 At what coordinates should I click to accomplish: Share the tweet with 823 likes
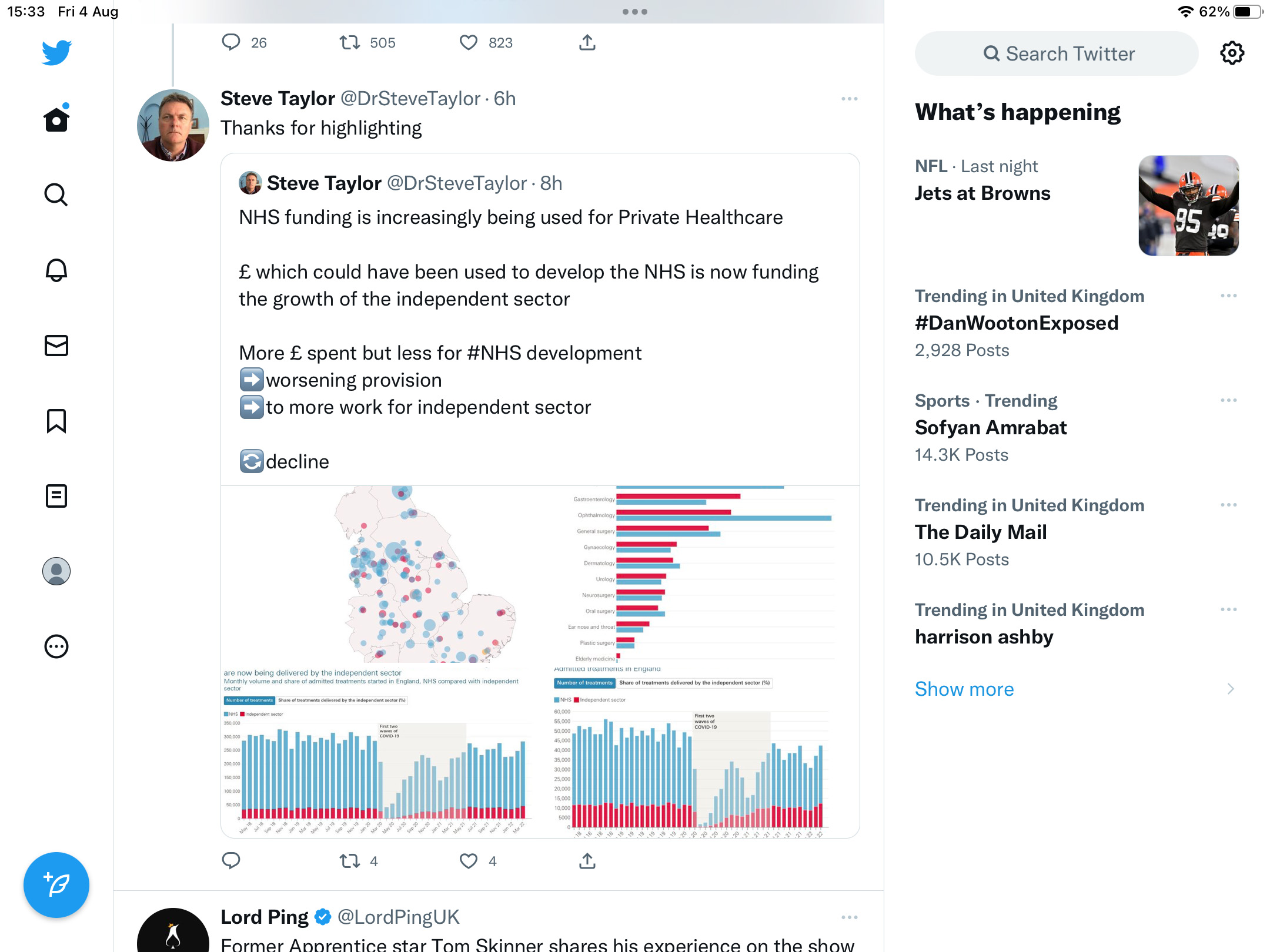point(587,42)
